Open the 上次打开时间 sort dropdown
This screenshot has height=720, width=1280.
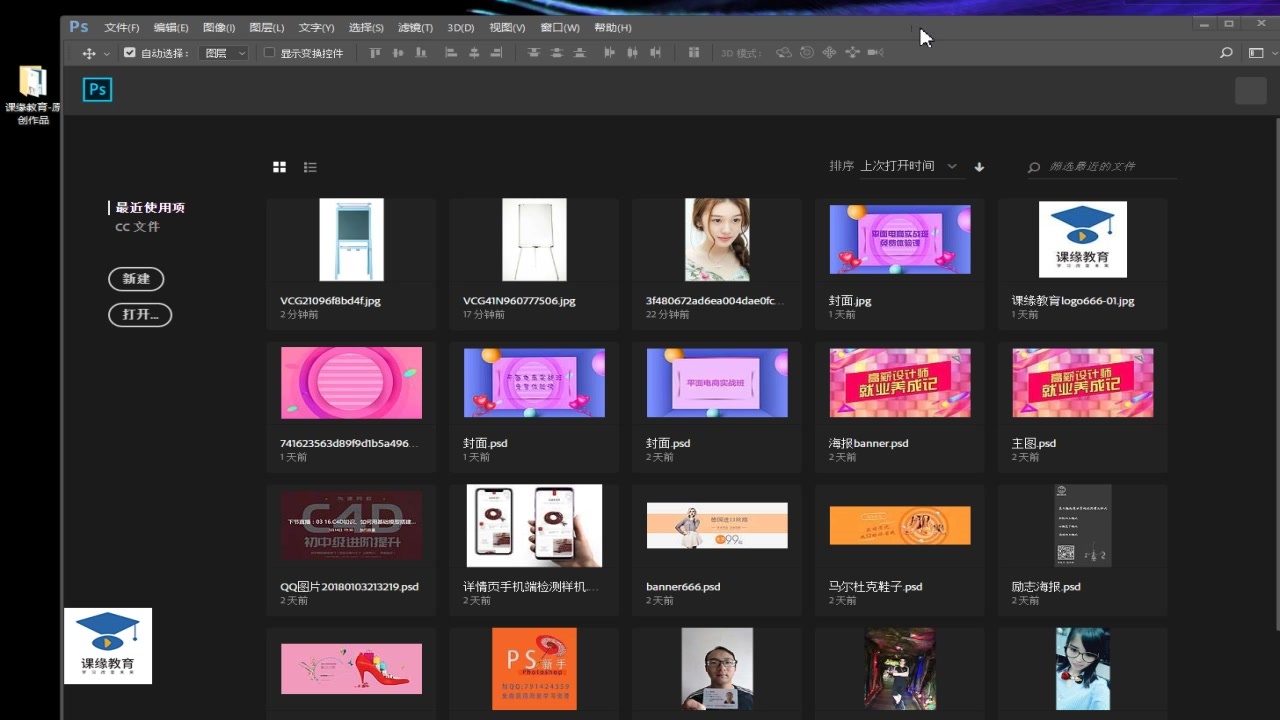pyautogui.click(x=908, y=166)
